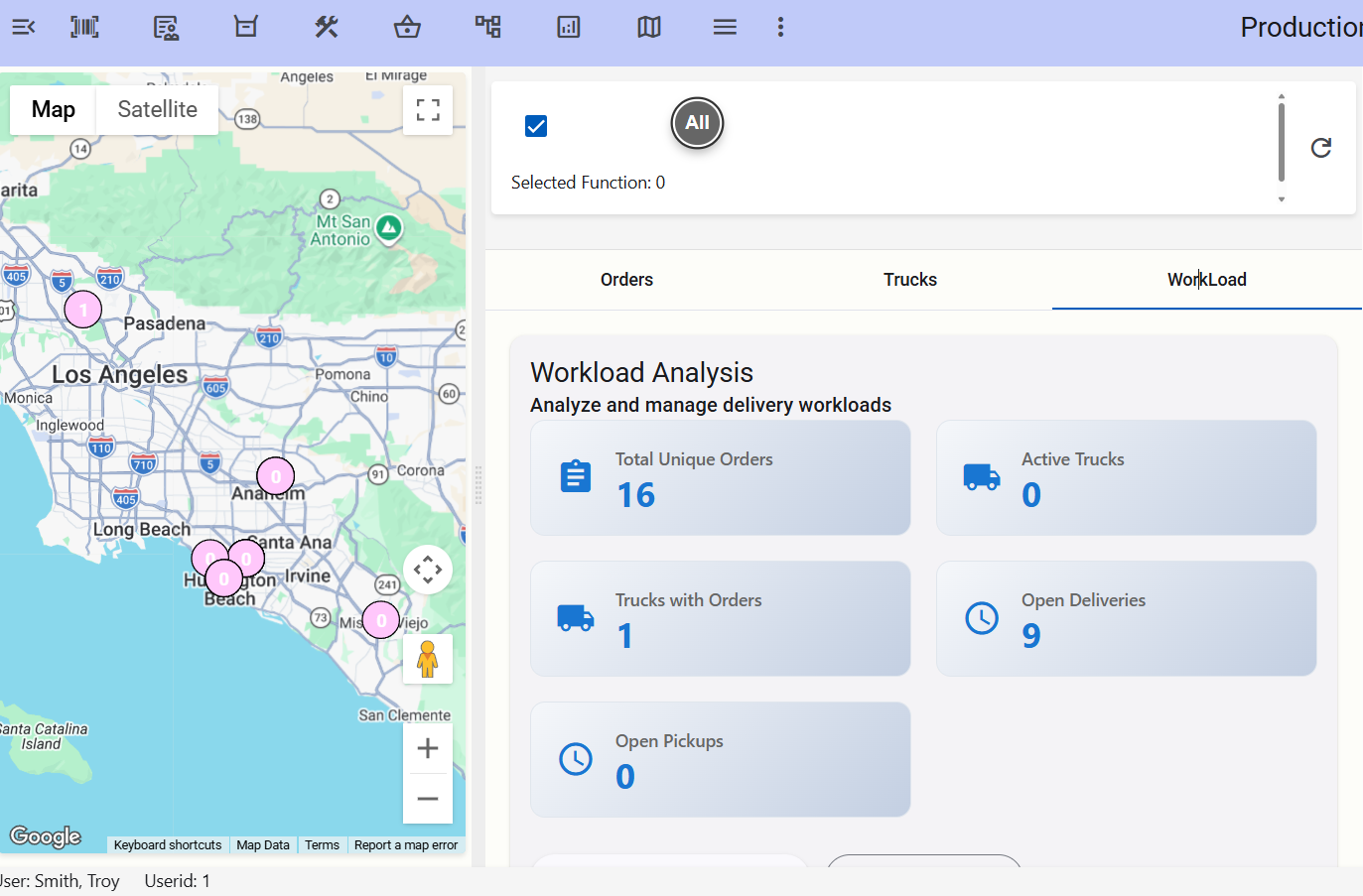Open the barcode scanner tool
Viewport: 1363px width, 896px height.
(x=84, y=27)
